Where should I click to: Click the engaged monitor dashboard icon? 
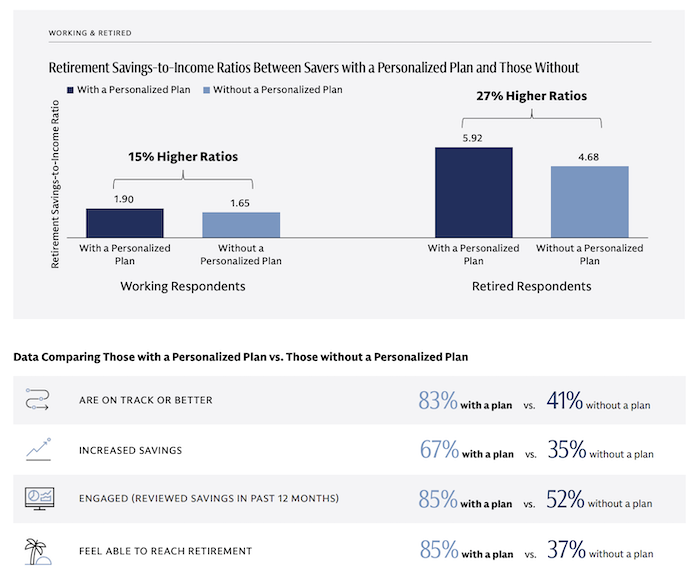(x=36, y=499)
